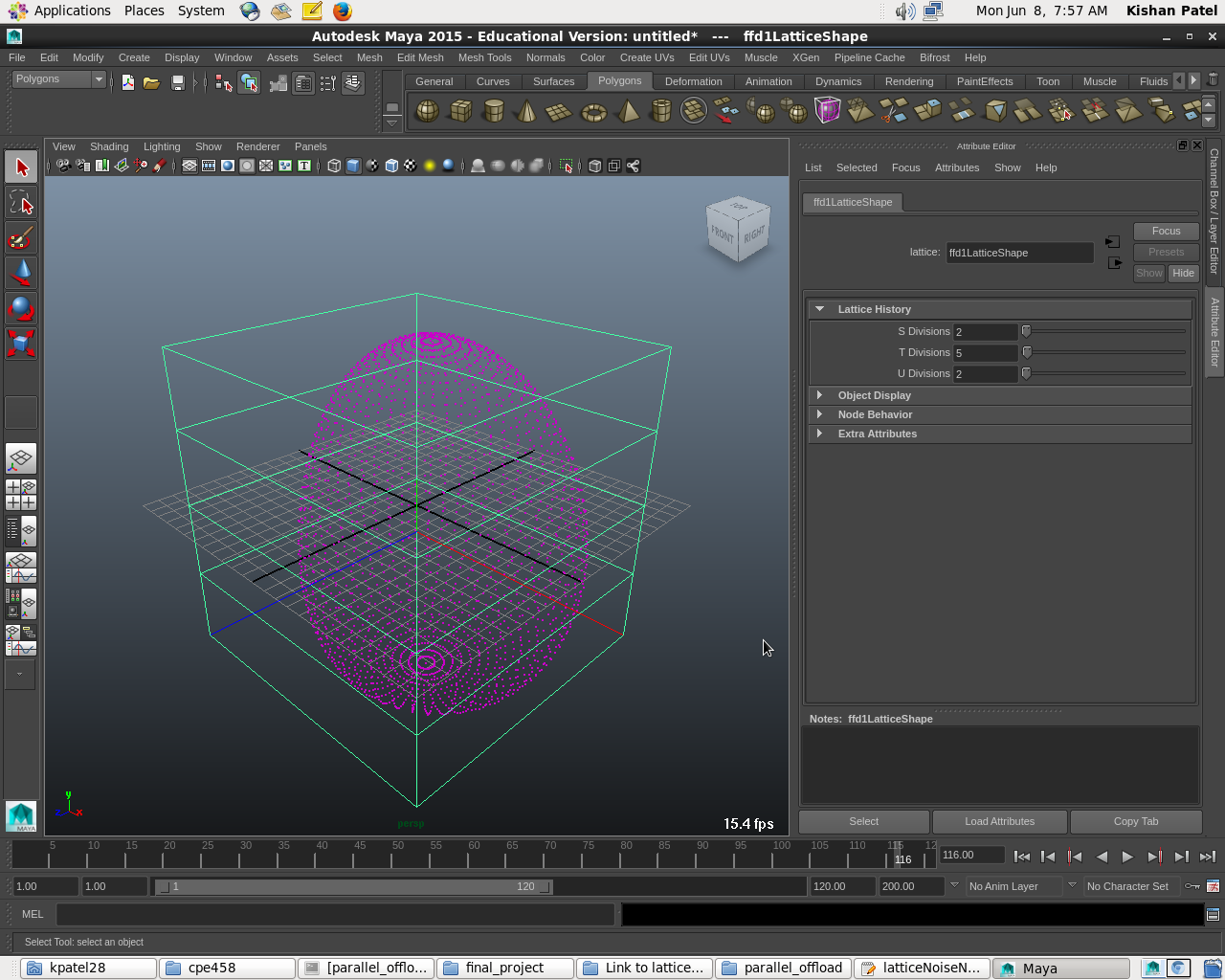Toggle the viewport grid display button

(x=189, y=166)
